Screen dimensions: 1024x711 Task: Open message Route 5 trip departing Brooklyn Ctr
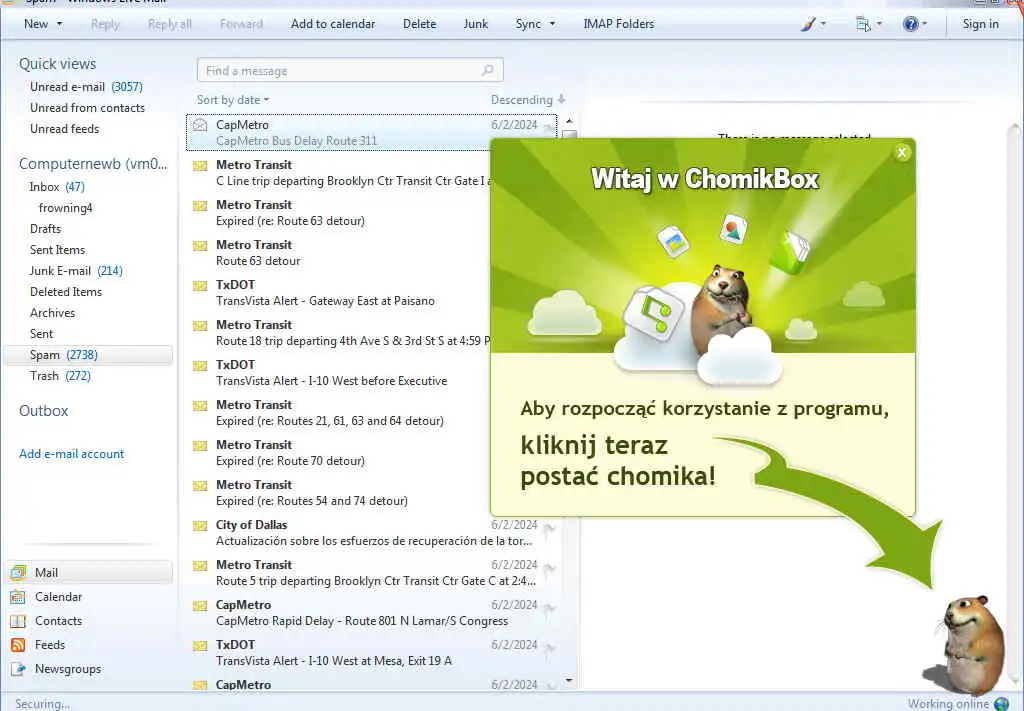click(372, 573)
